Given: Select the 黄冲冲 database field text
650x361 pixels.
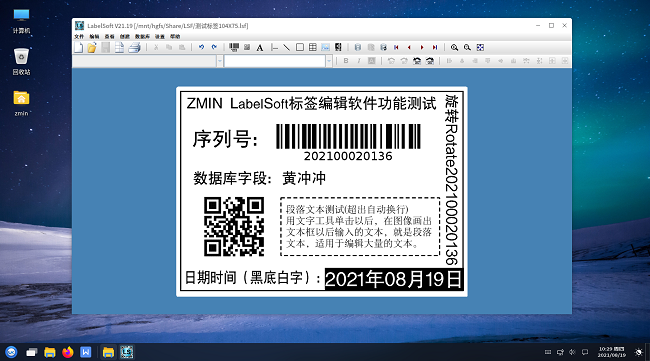Looking at the screenshot, I should point(304,178).
